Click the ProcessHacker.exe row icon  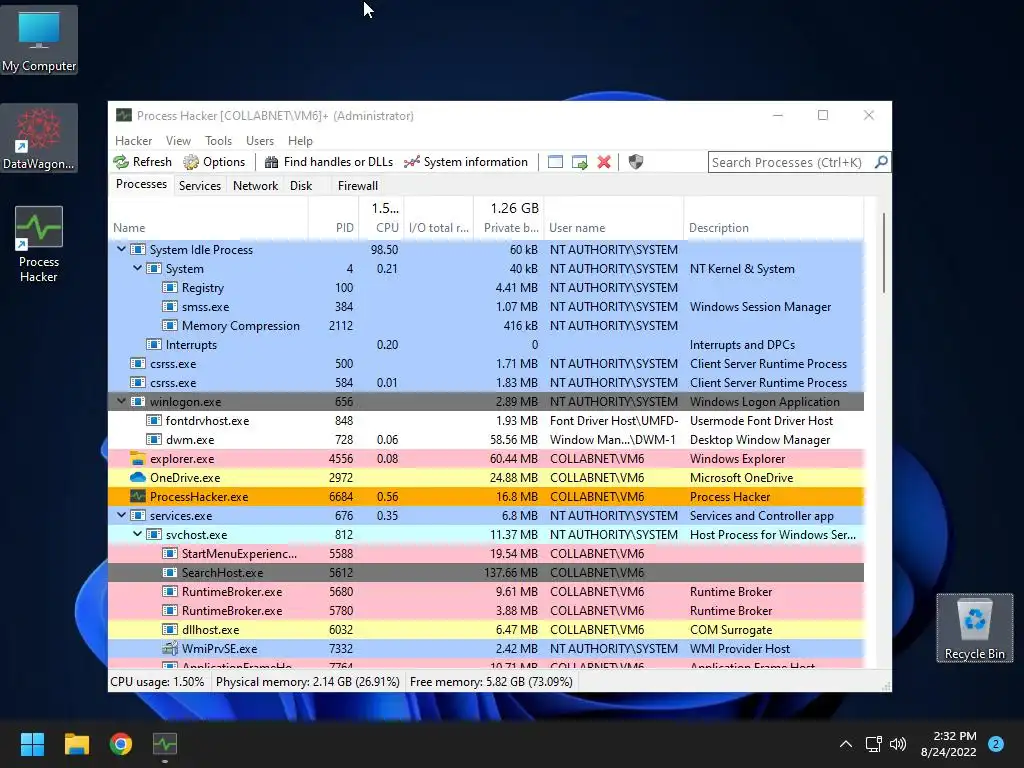pos(137,496)
